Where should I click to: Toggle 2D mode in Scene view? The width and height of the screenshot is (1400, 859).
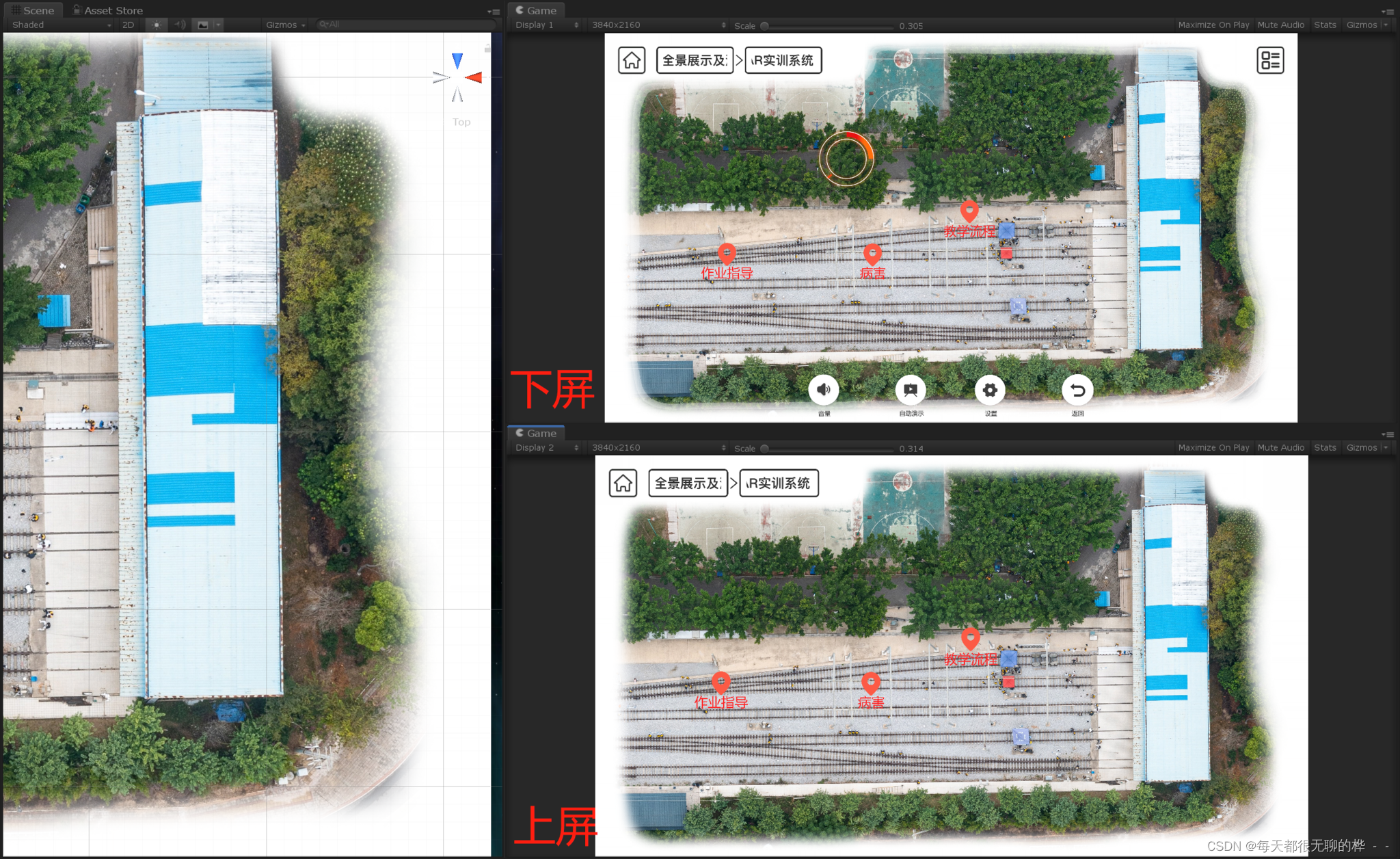pos(128,25)
